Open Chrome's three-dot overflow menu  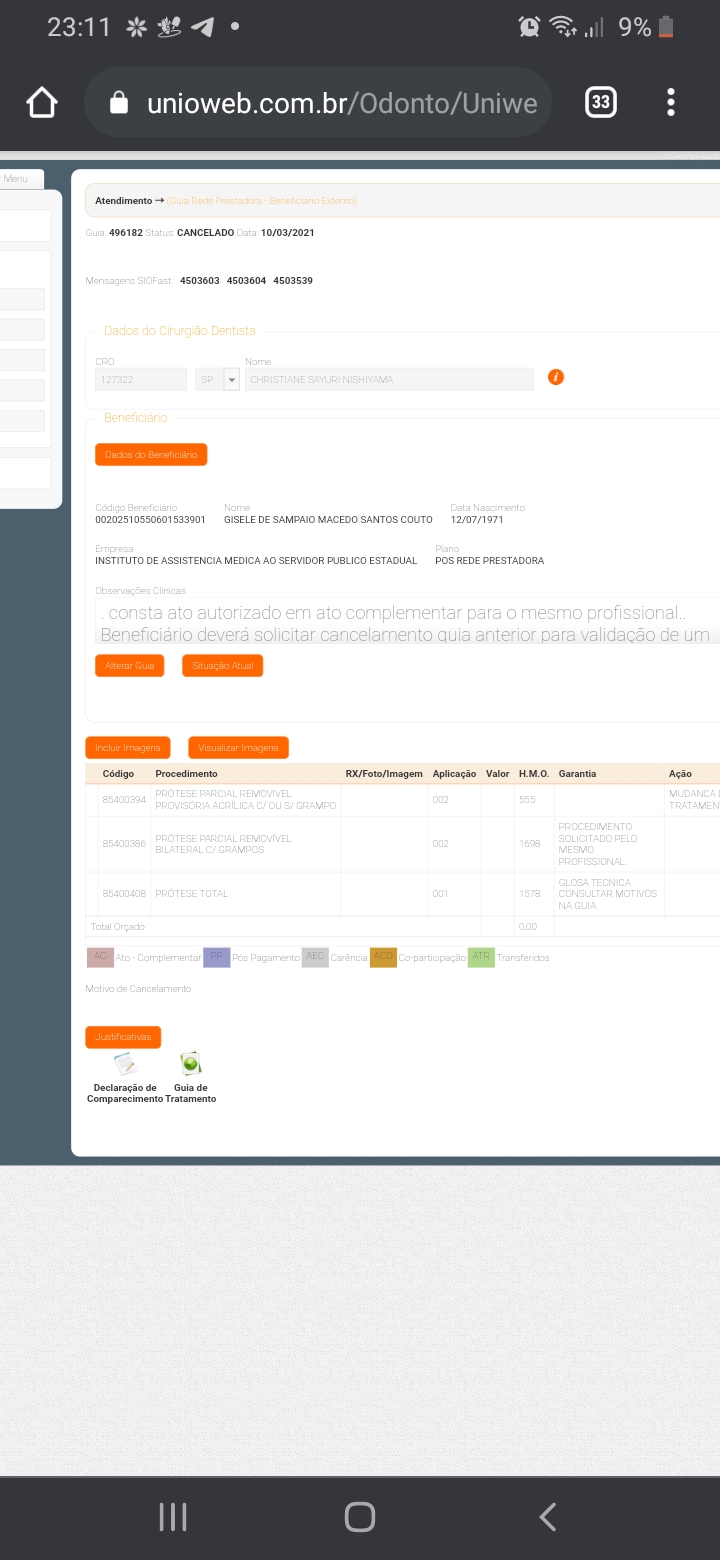(670, 102)
